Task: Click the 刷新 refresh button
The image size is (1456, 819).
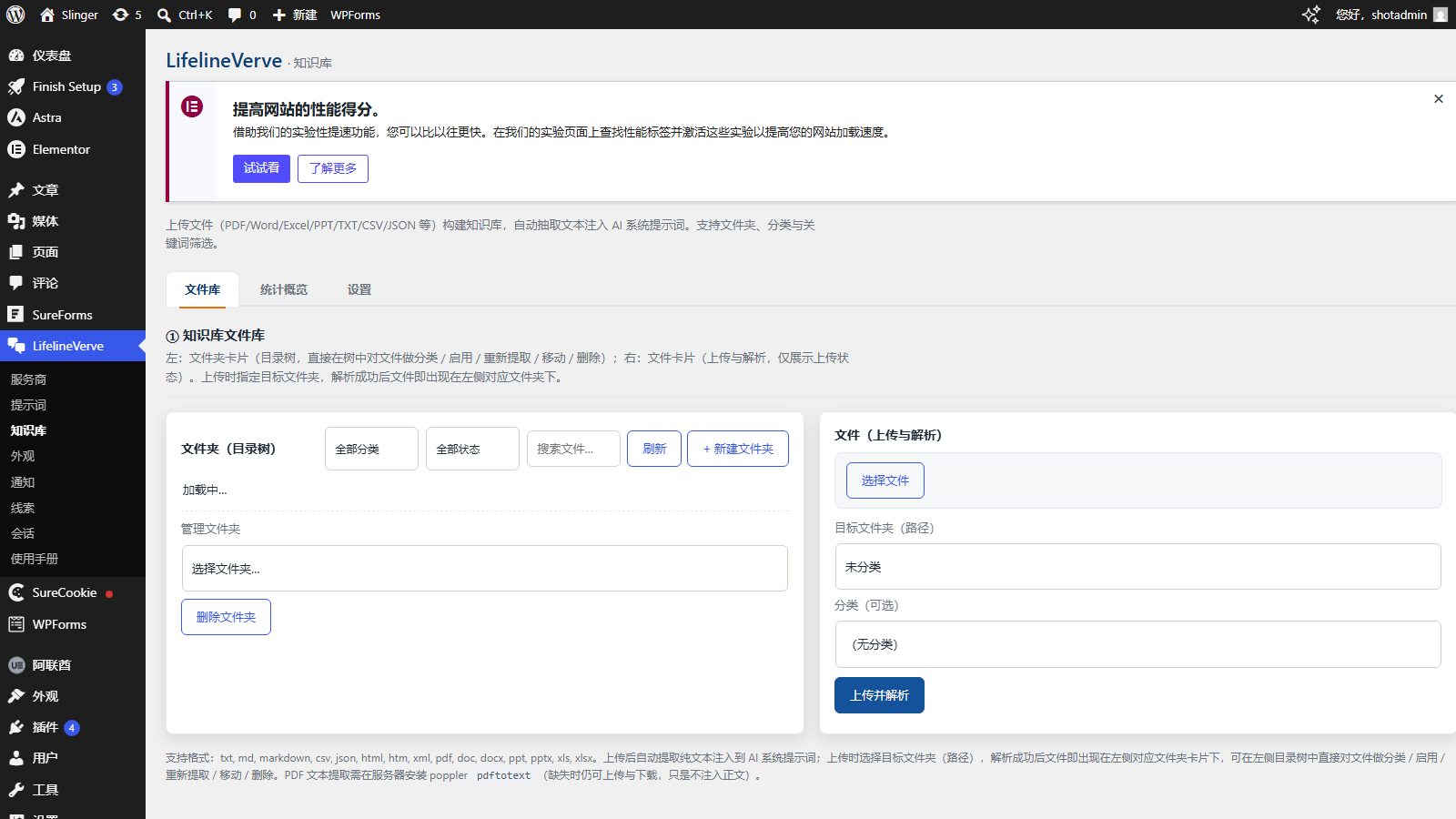Action: pyautogui.click(x=654, y=449)
